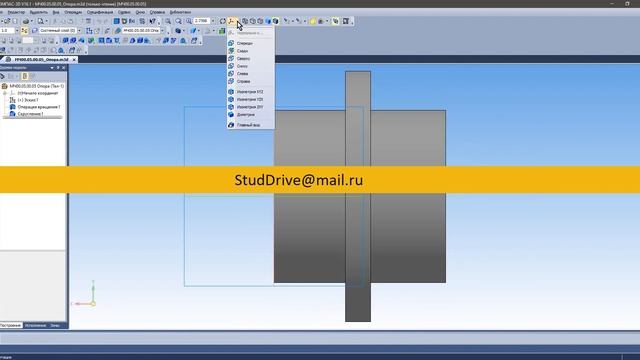Select 'Начало координат' in the tree

(38, 93)
